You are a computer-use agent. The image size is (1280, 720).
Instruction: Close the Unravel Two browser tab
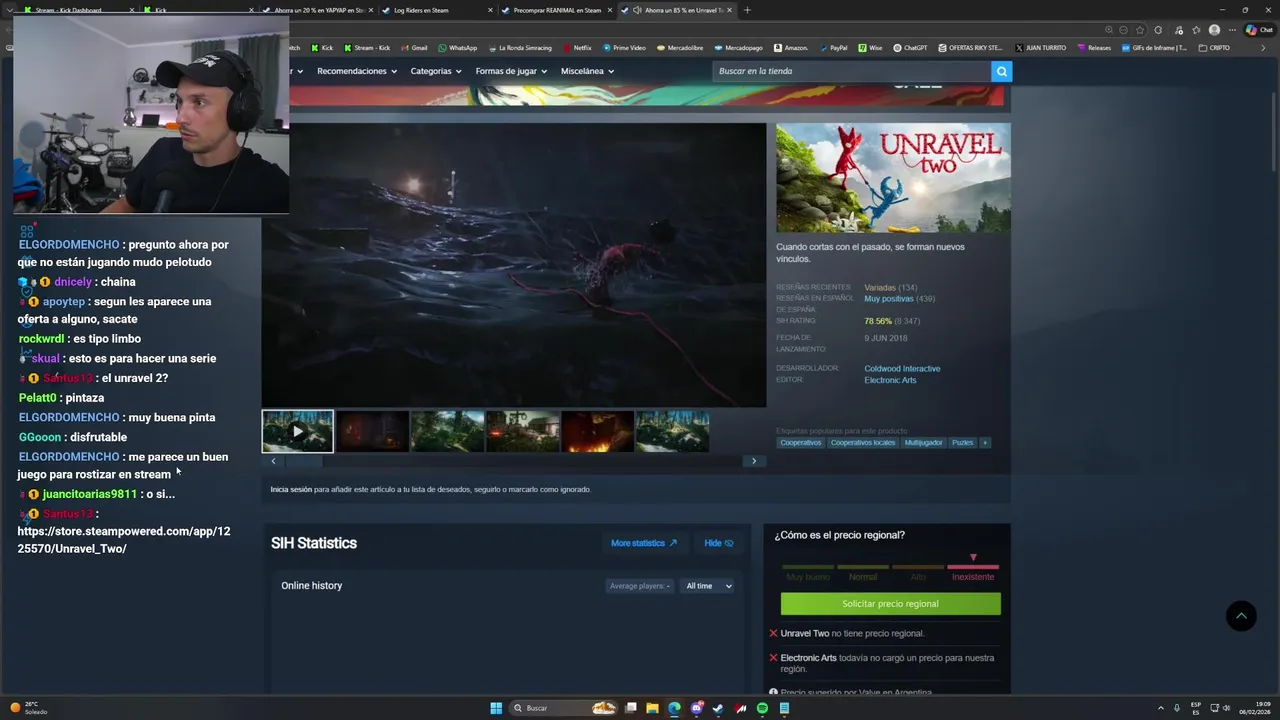729,10
